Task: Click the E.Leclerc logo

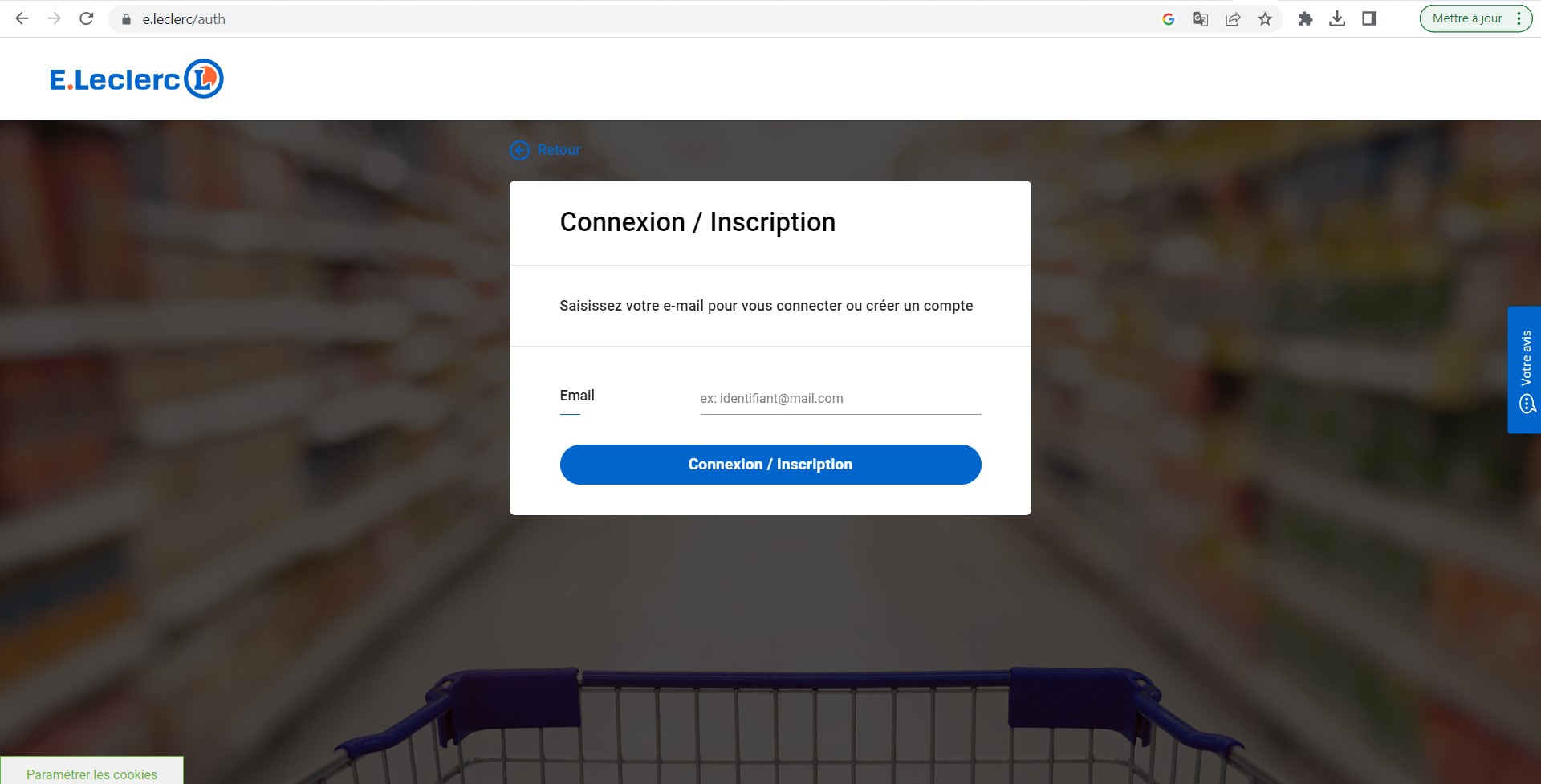Action: (136, 79)
